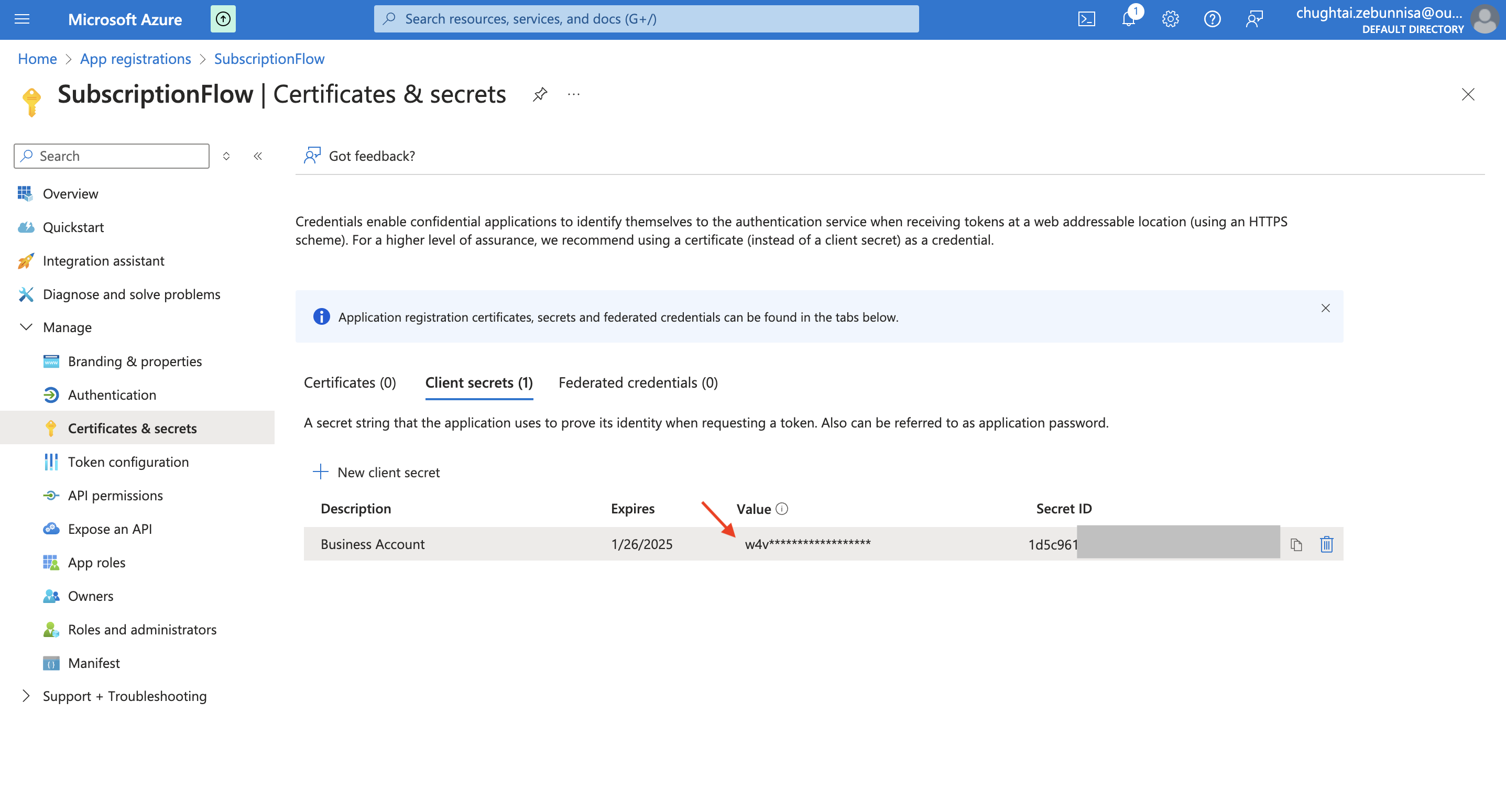
Task: Click the sidebar Search box
Action: pos(112,156)
